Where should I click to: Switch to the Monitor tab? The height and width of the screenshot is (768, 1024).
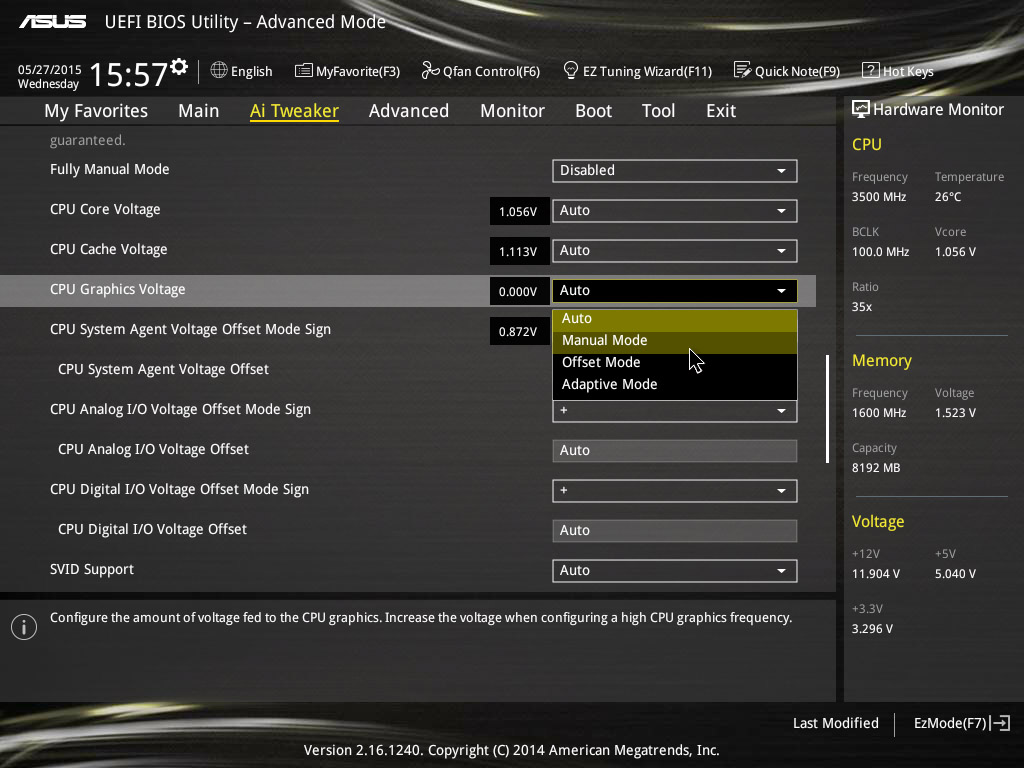(x=512, y=111)
